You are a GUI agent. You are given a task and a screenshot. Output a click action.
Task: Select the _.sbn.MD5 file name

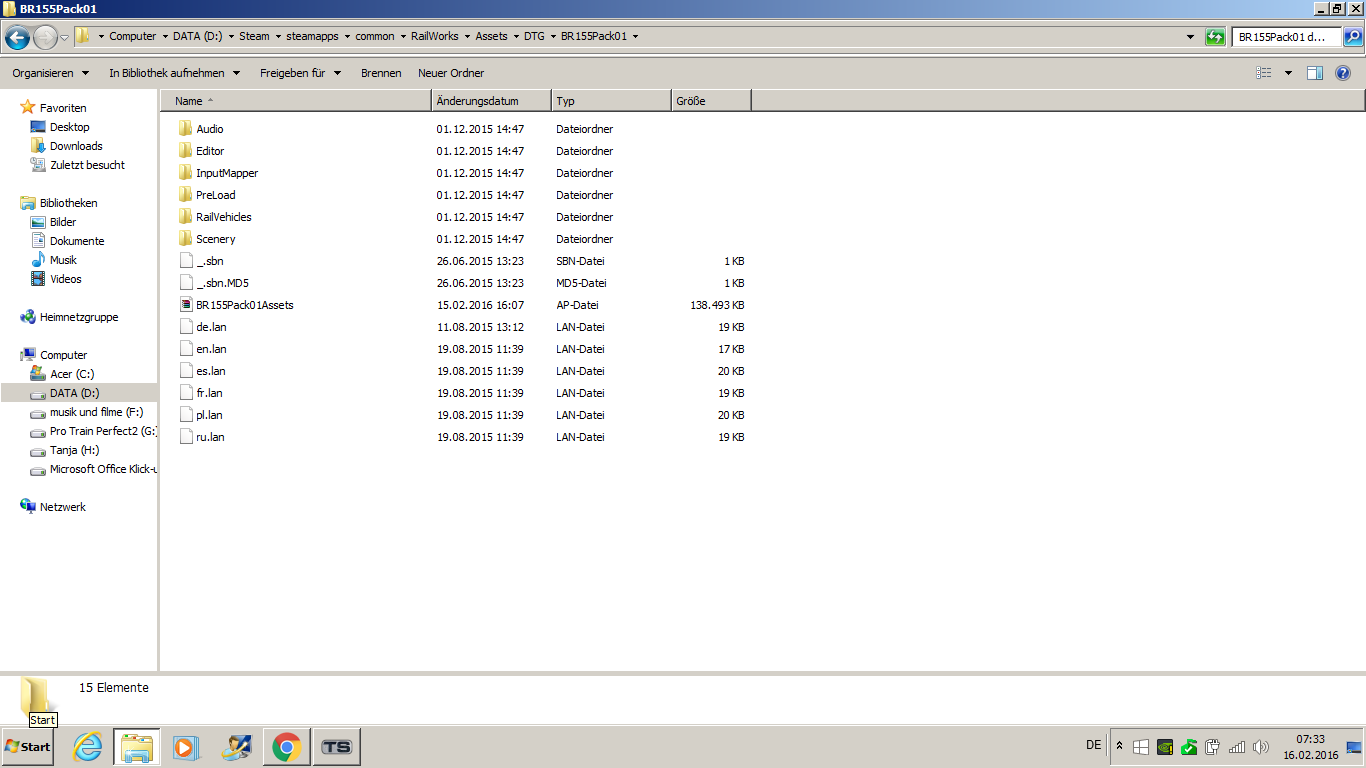pyautogui.click(x=222, y=283)
